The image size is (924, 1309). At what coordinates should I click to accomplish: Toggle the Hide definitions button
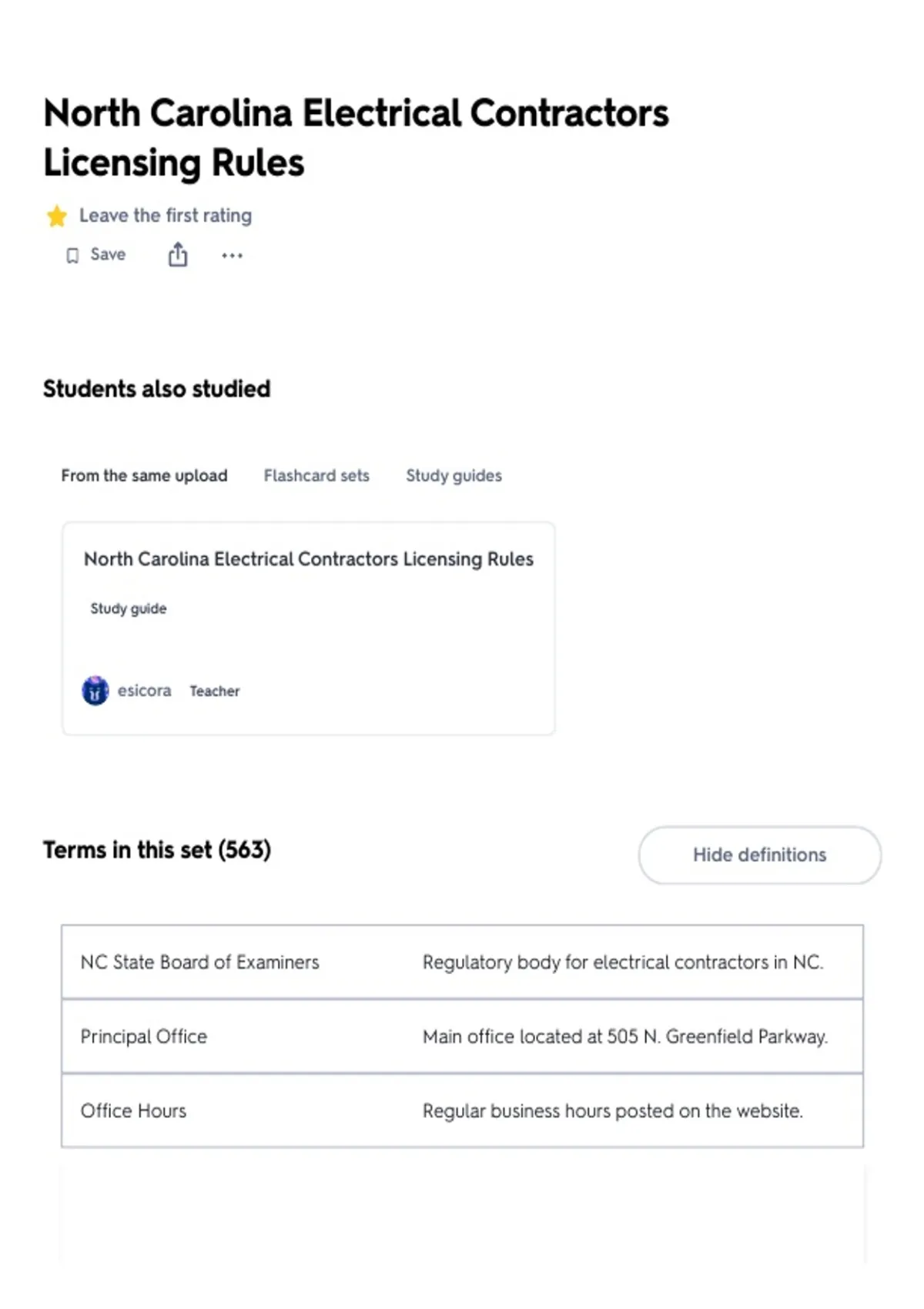tap(759, 855)
